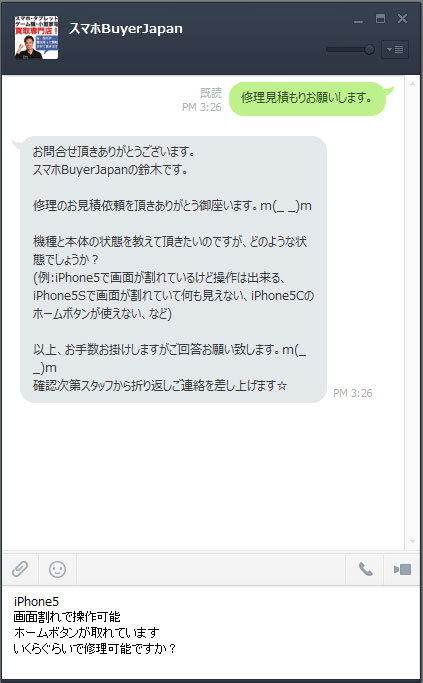The width and height of the screenshot is (423, 683).
Task: Open the chat options dropdown menu
Action: pos(395,49)
